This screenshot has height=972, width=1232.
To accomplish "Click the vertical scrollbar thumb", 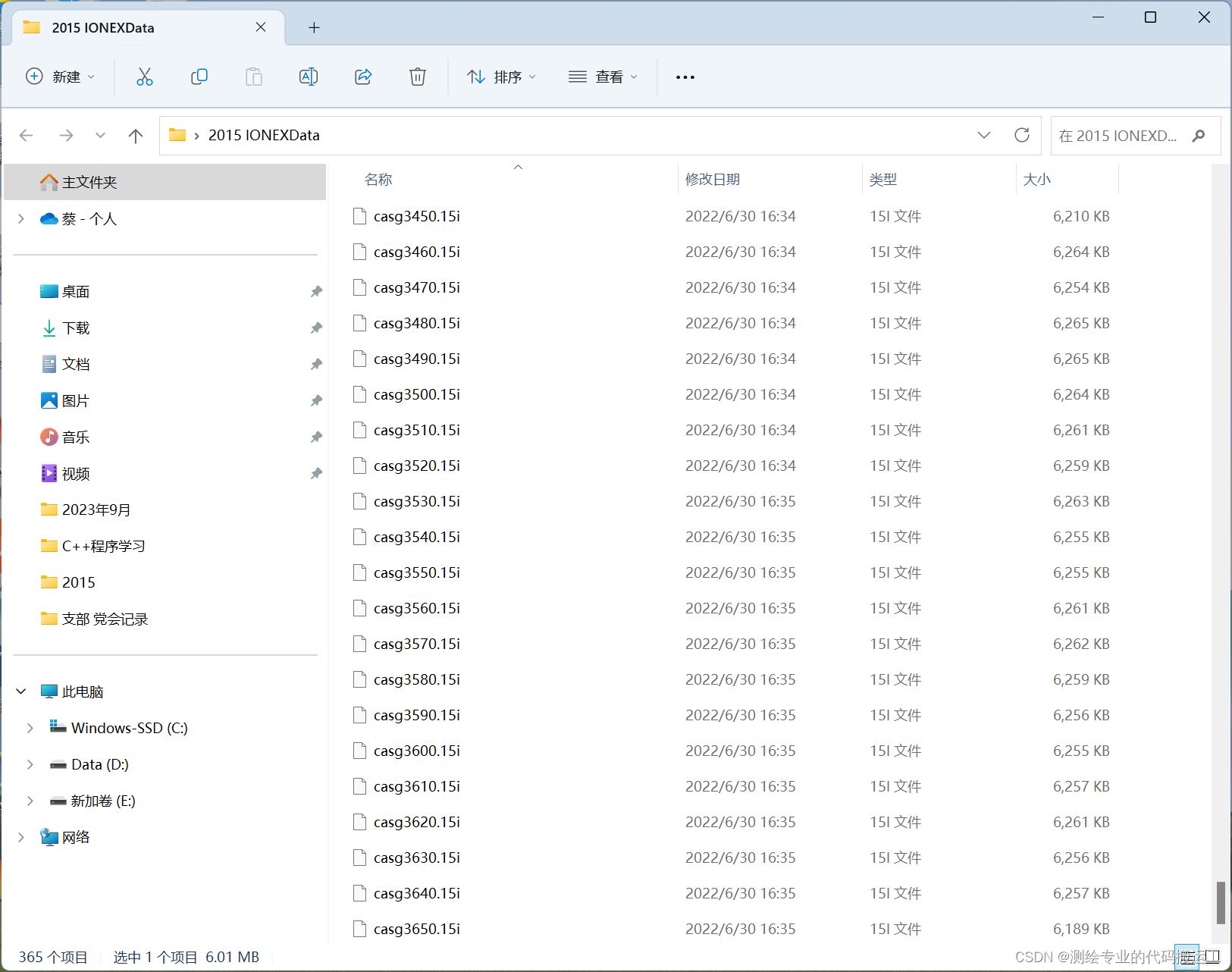I will [x=1221, y=902].
